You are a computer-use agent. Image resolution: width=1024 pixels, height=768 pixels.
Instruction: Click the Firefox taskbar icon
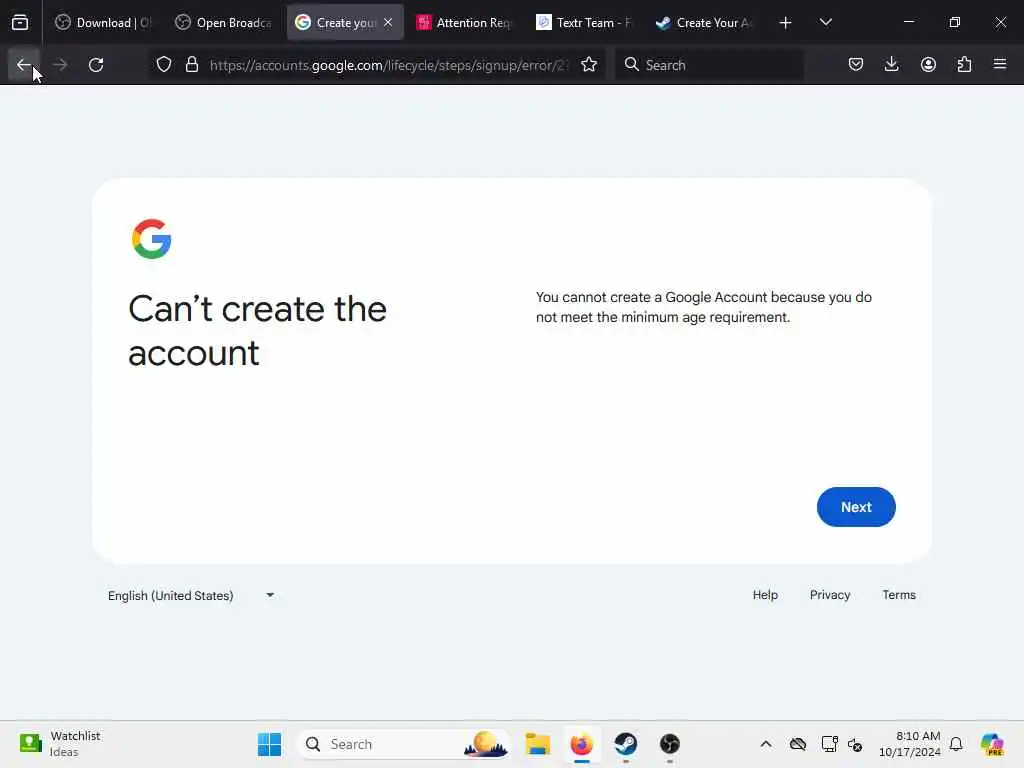581,744
